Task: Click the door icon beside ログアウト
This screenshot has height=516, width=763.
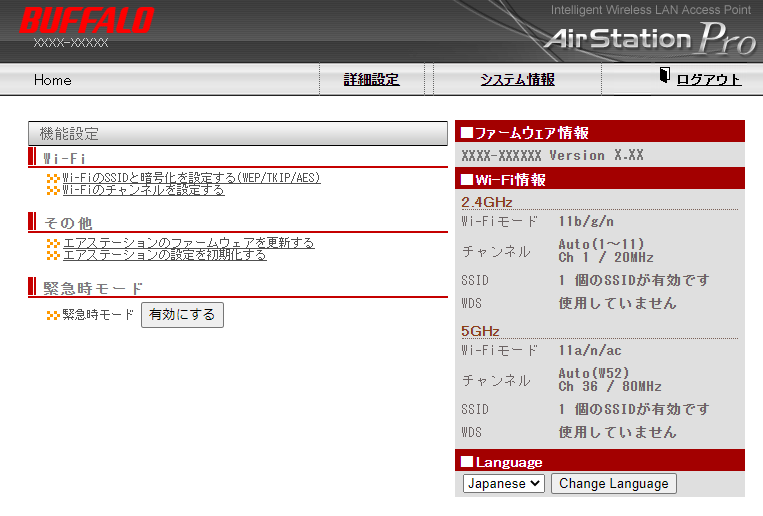Action: click(x=664, y=78)
